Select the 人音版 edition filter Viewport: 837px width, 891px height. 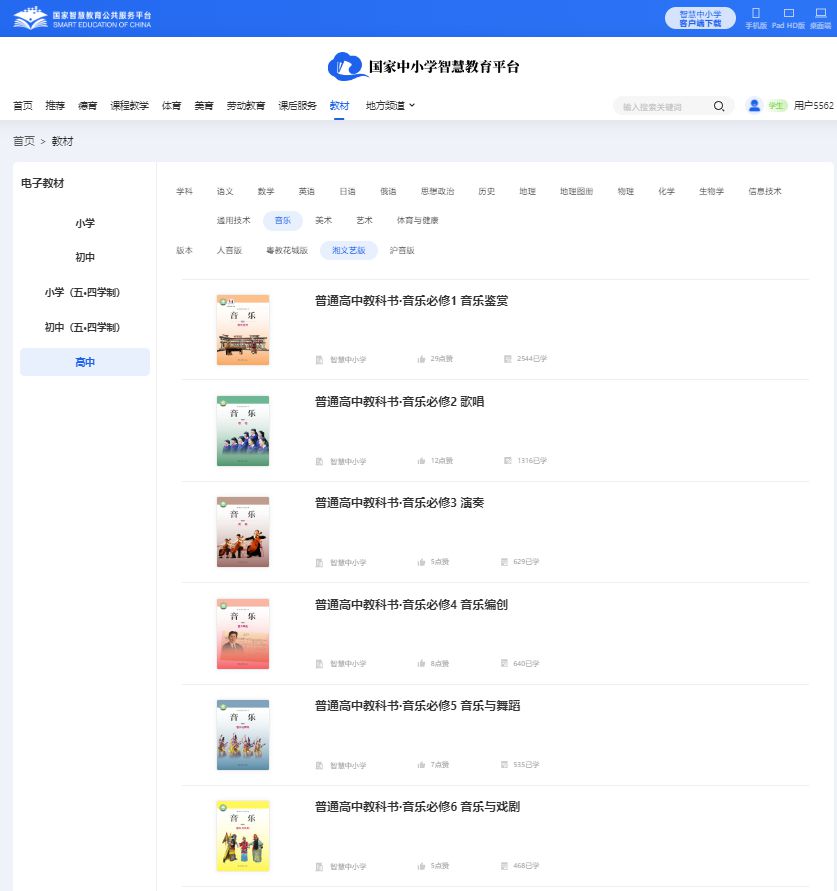(229, 251)
